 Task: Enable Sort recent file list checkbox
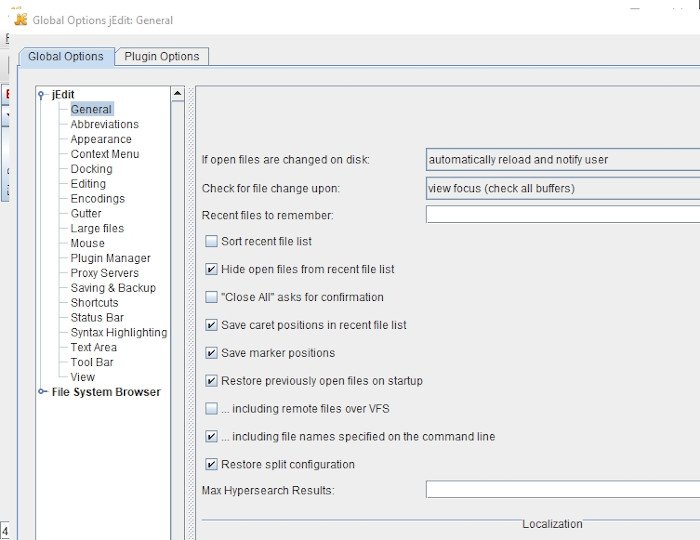click(x=211, y=241)
